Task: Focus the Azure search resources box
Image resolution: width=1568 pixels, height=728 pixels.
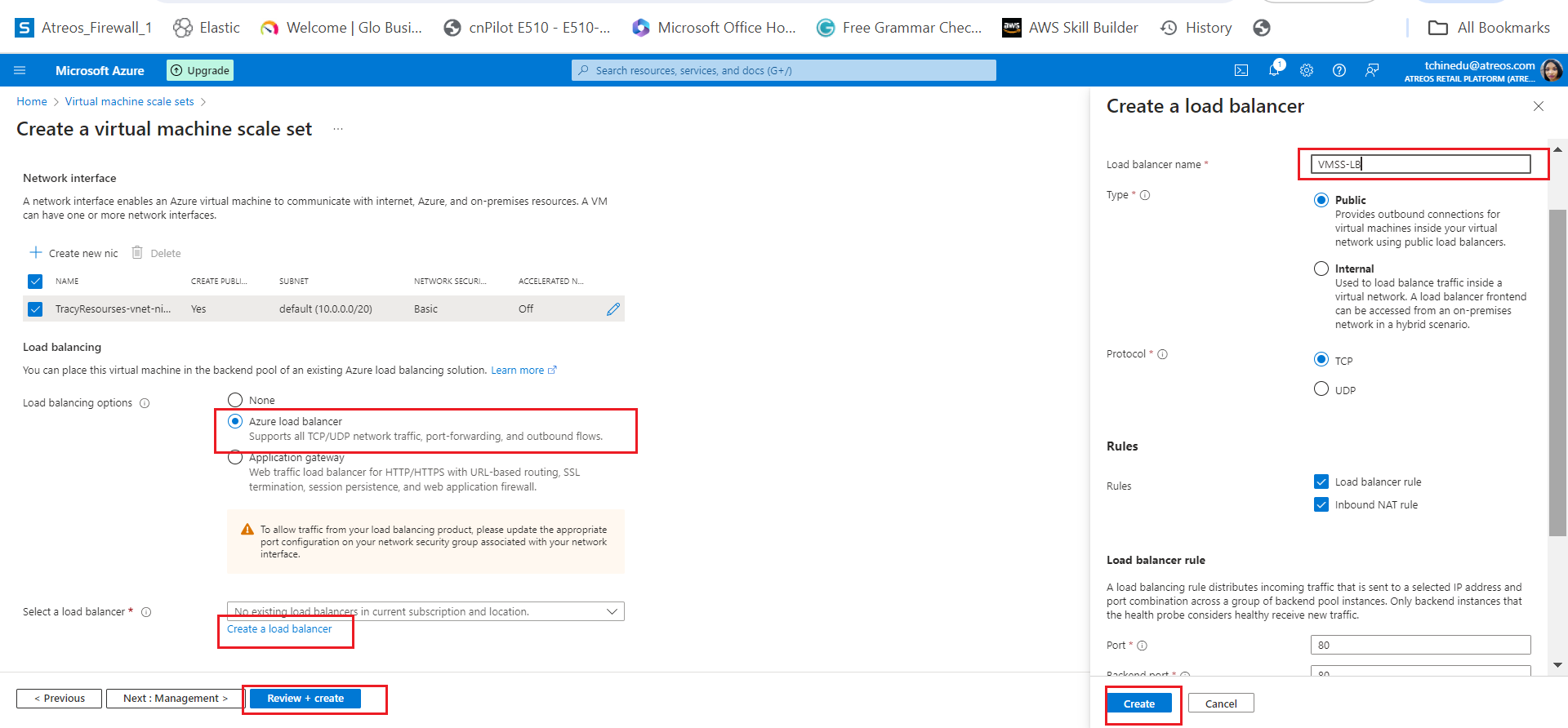Action: pyautogui.click(x=784, y=70)
